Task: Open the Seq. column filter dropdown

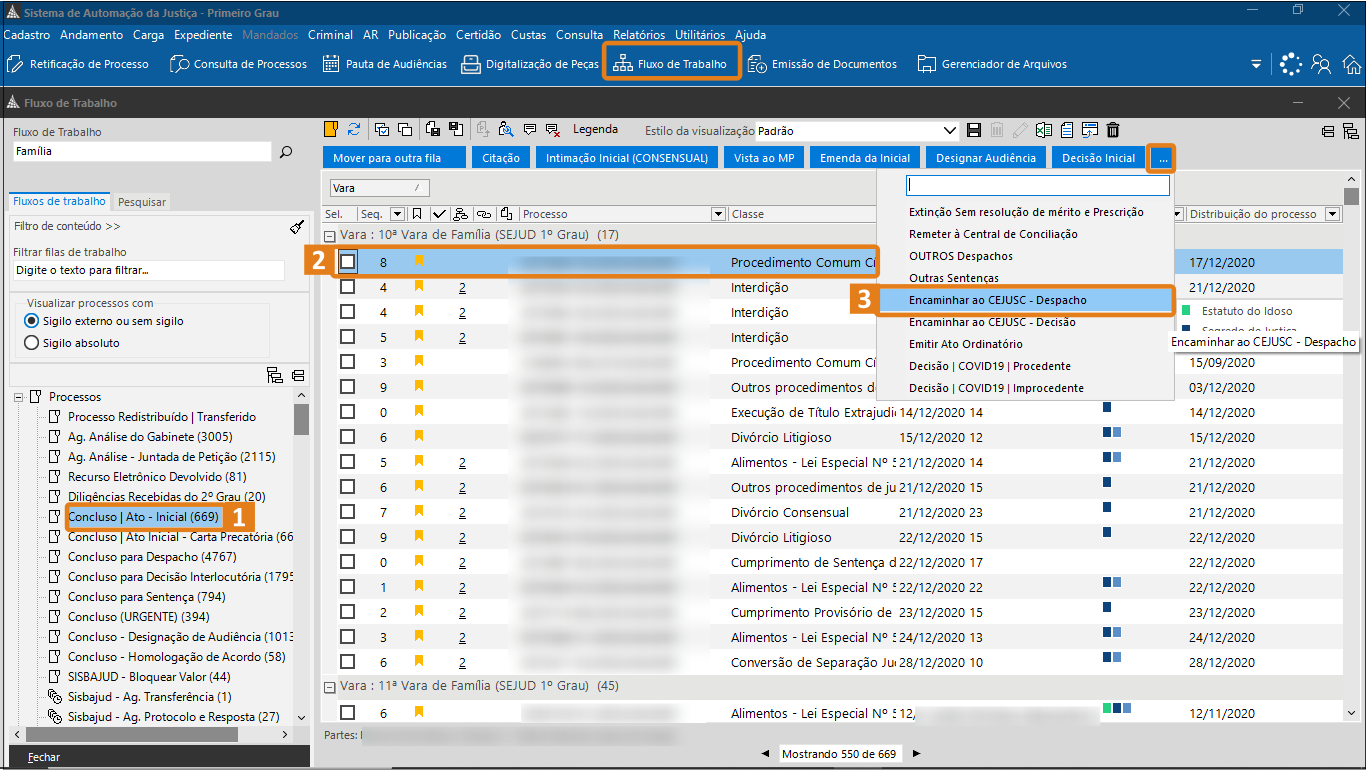Action: [397, 214]
